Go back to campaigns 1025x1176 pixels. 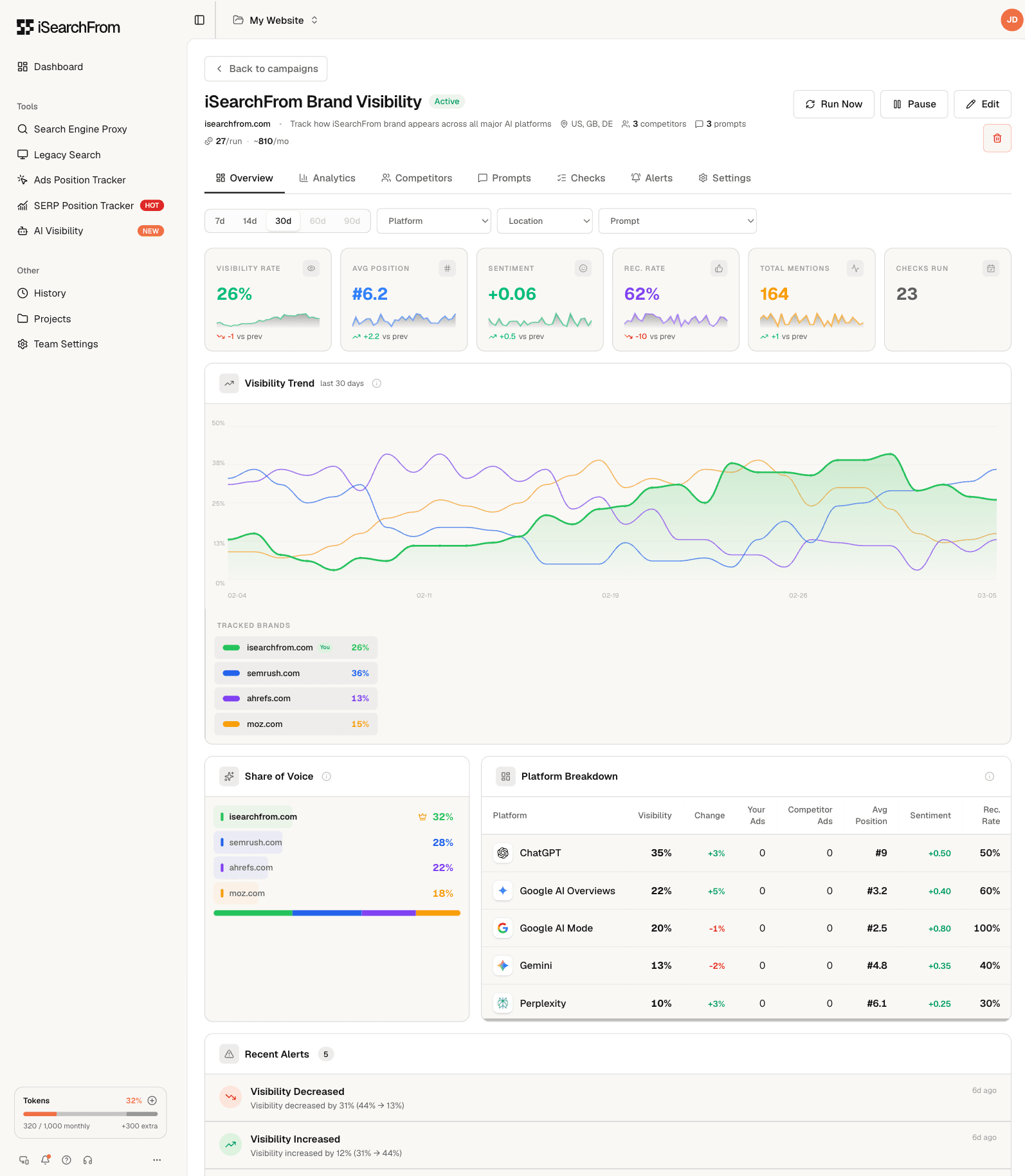pos(266,69)
